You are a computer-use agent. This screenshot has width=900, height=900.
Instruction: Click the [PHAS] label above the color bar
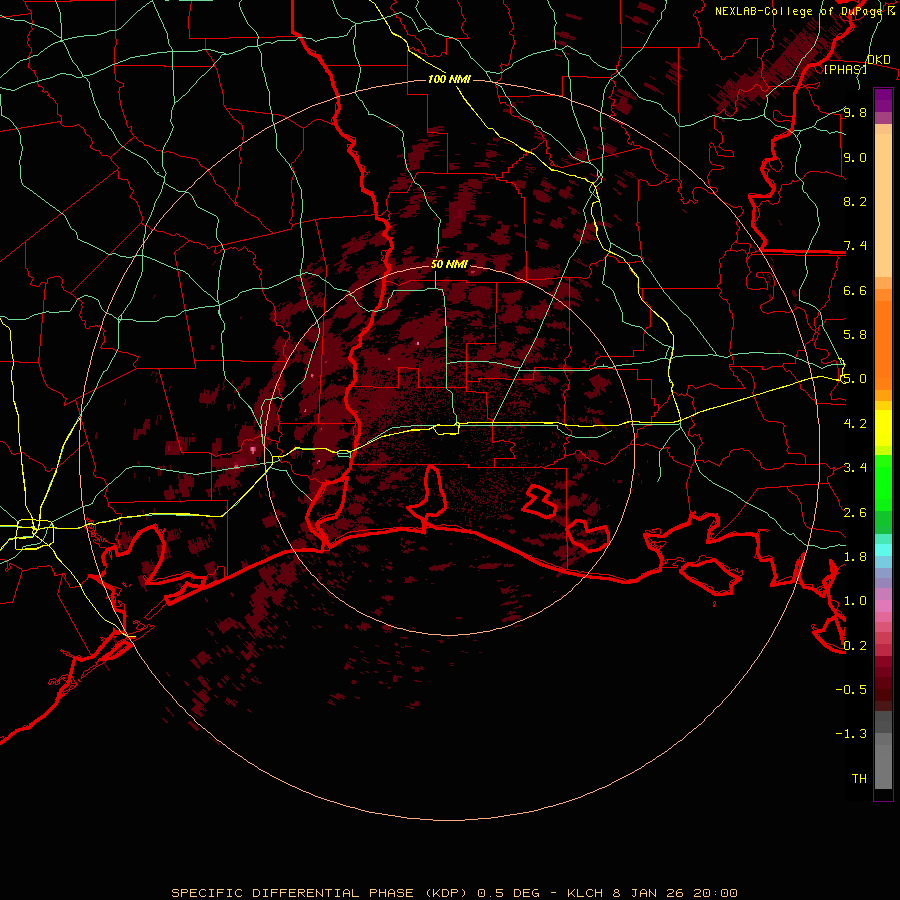845,69
